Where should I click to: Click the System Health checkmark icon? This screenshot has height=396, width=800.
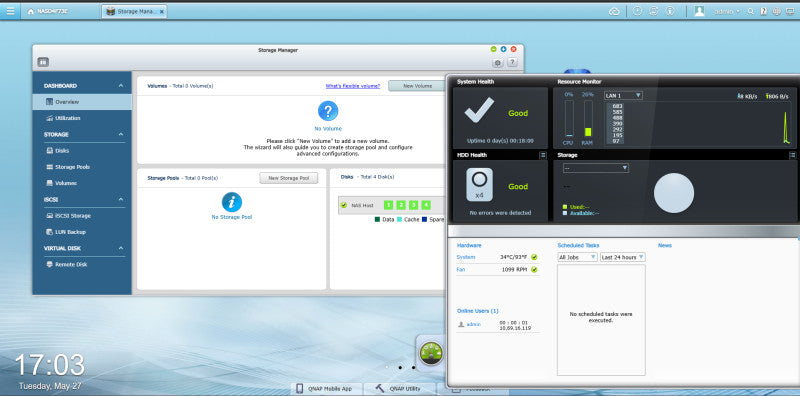(479, 110)
